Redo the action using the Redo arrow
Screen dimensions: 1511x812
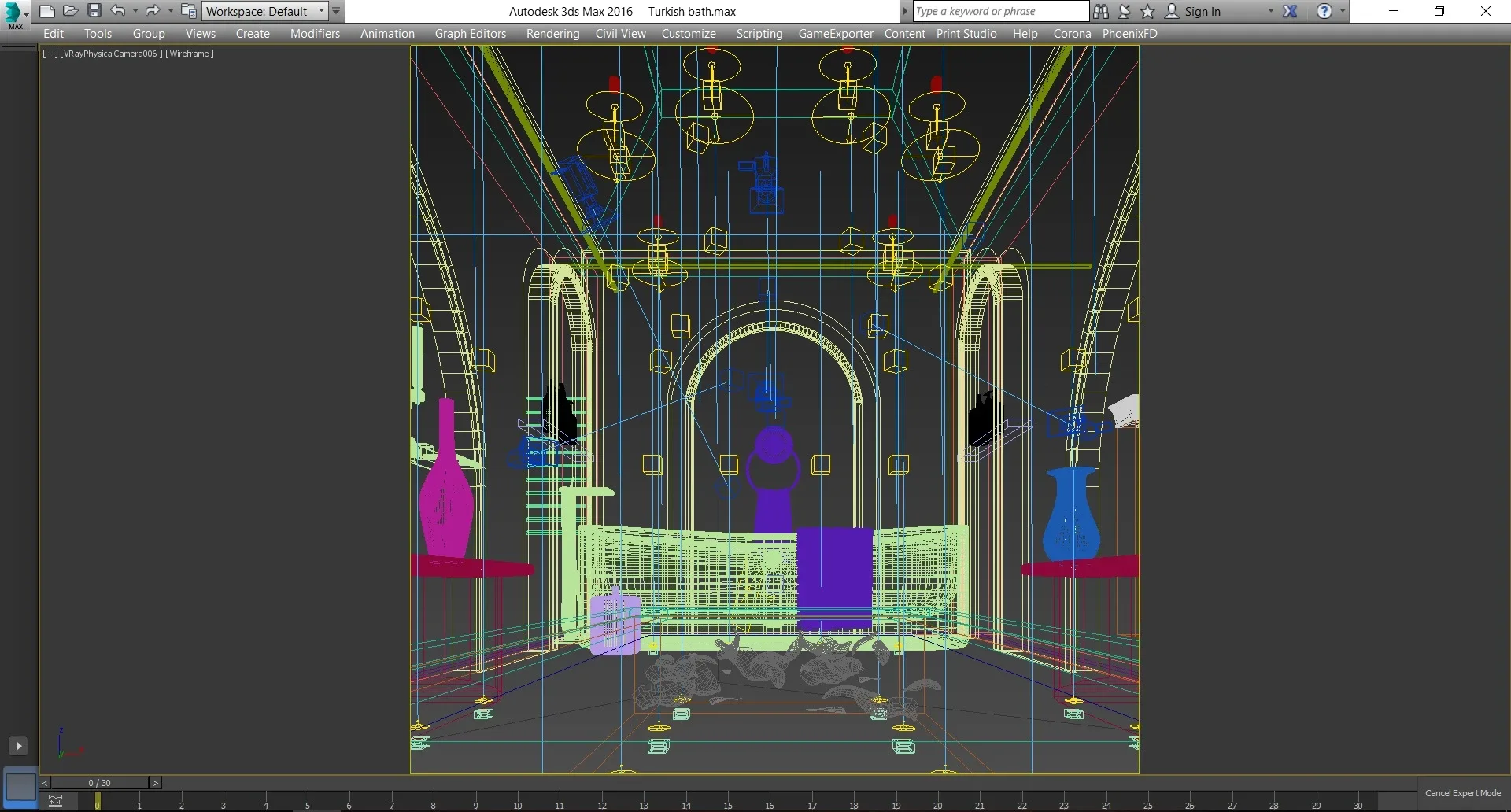pos(152,11)
